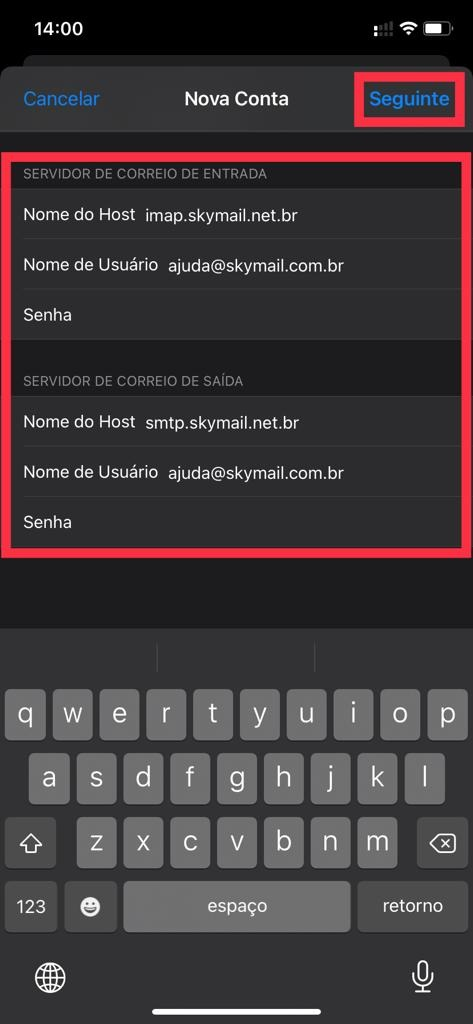Tap the retorno return key
473x1024 pixels.
[x=412, y=906]
